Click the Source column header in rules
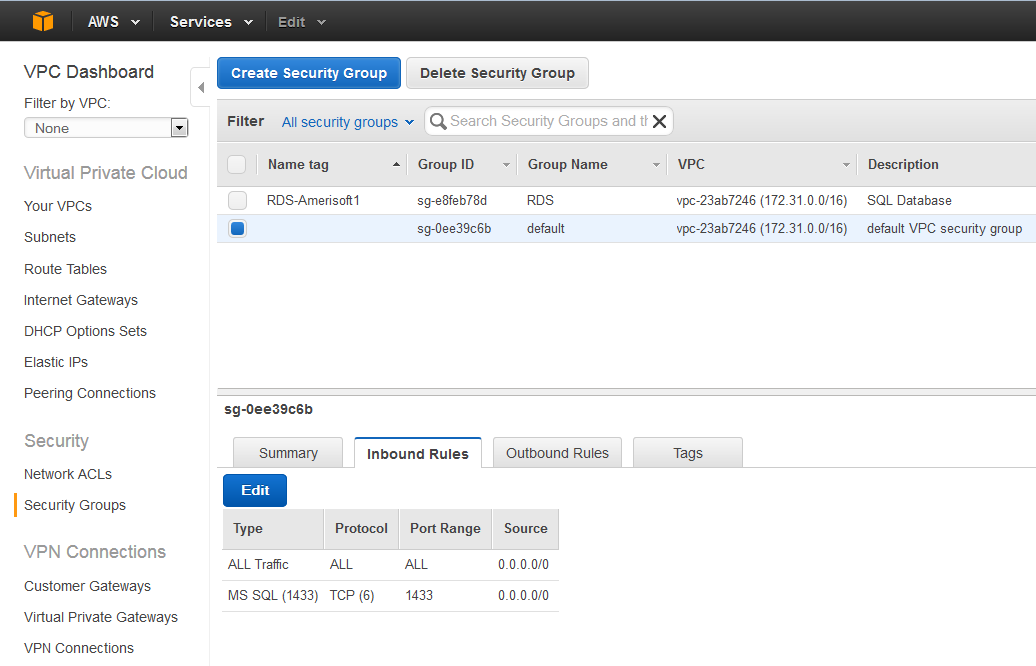The width and height of the screenshot is (1036, 666). 526,529
